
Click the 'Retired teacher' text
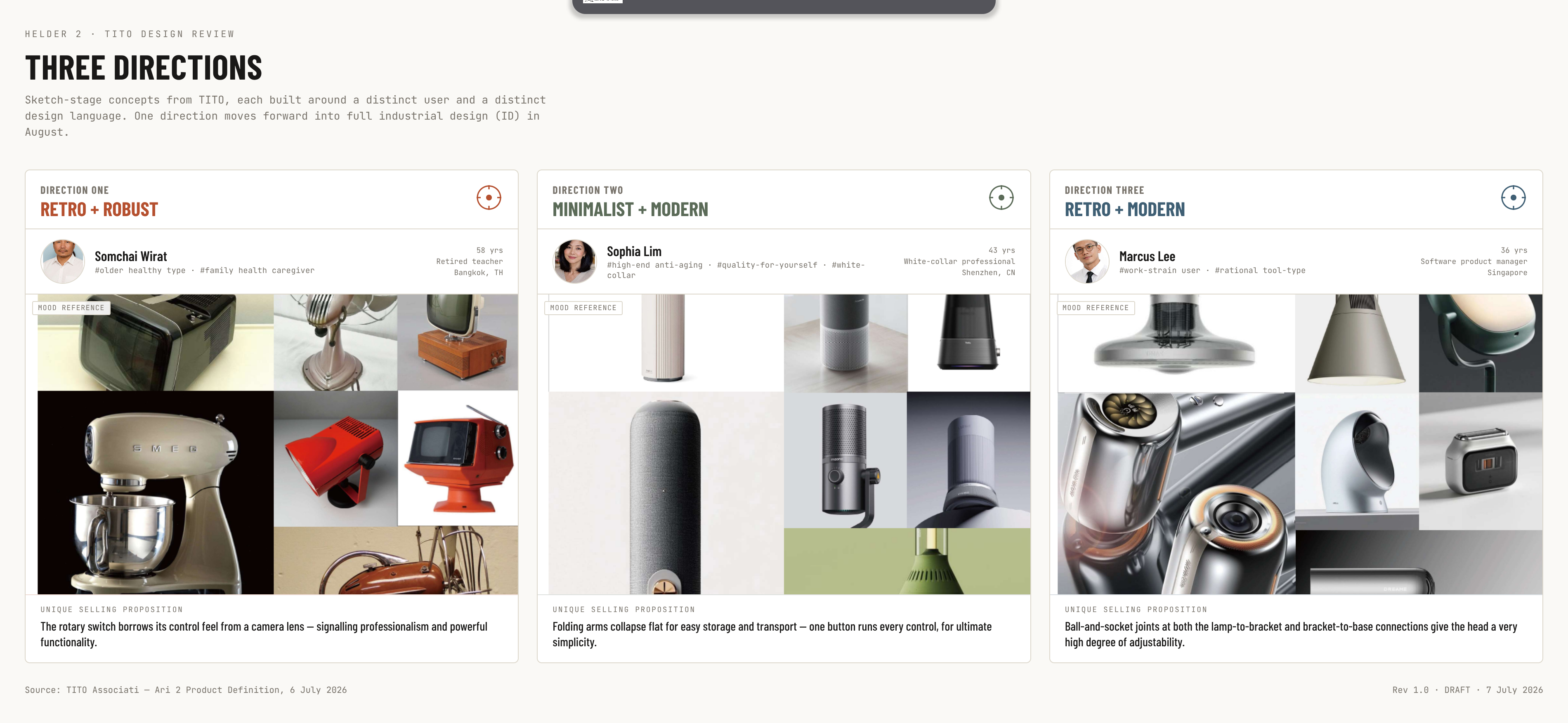[469, 262]
